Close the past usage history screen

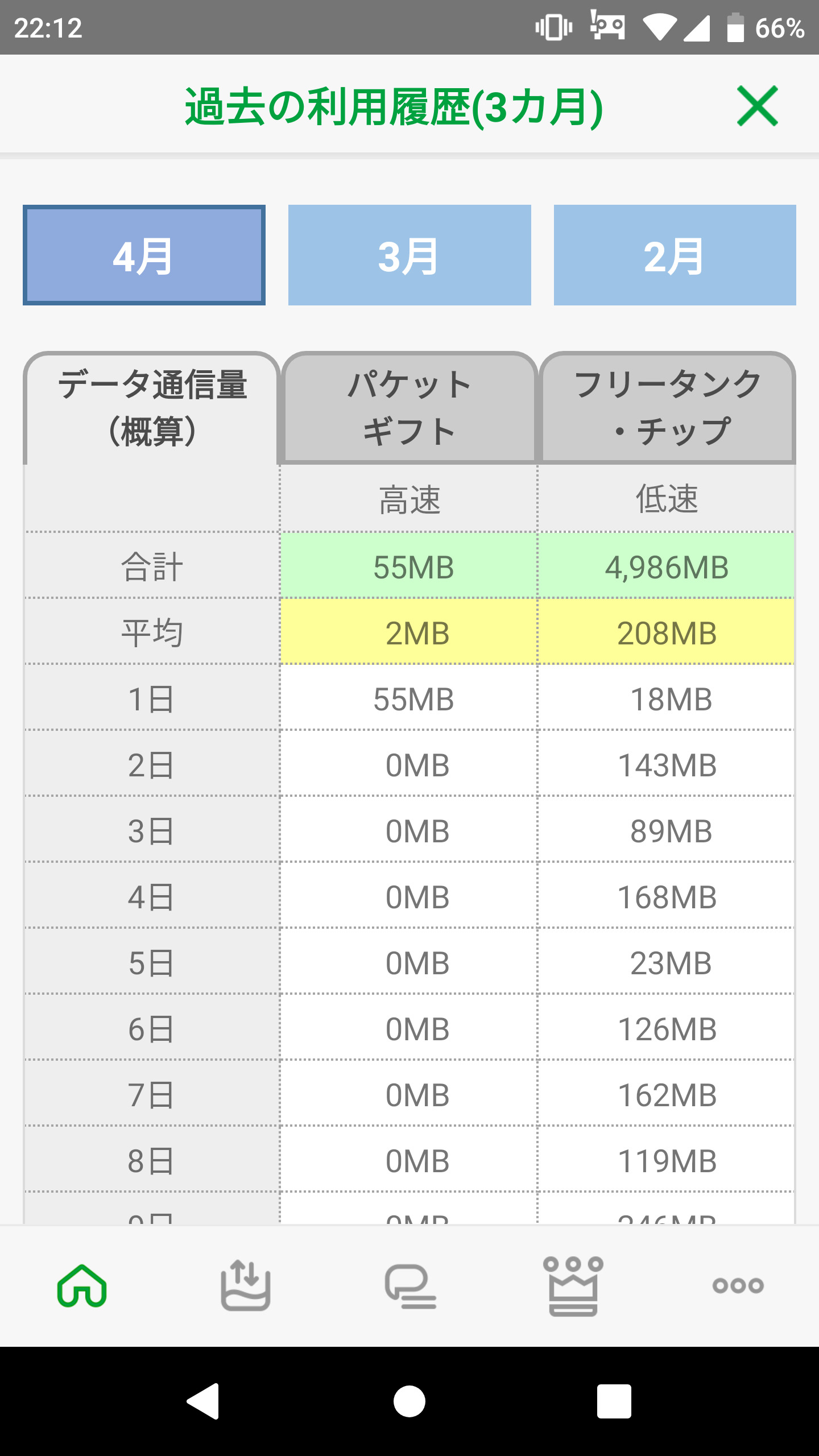pos(757,106)
